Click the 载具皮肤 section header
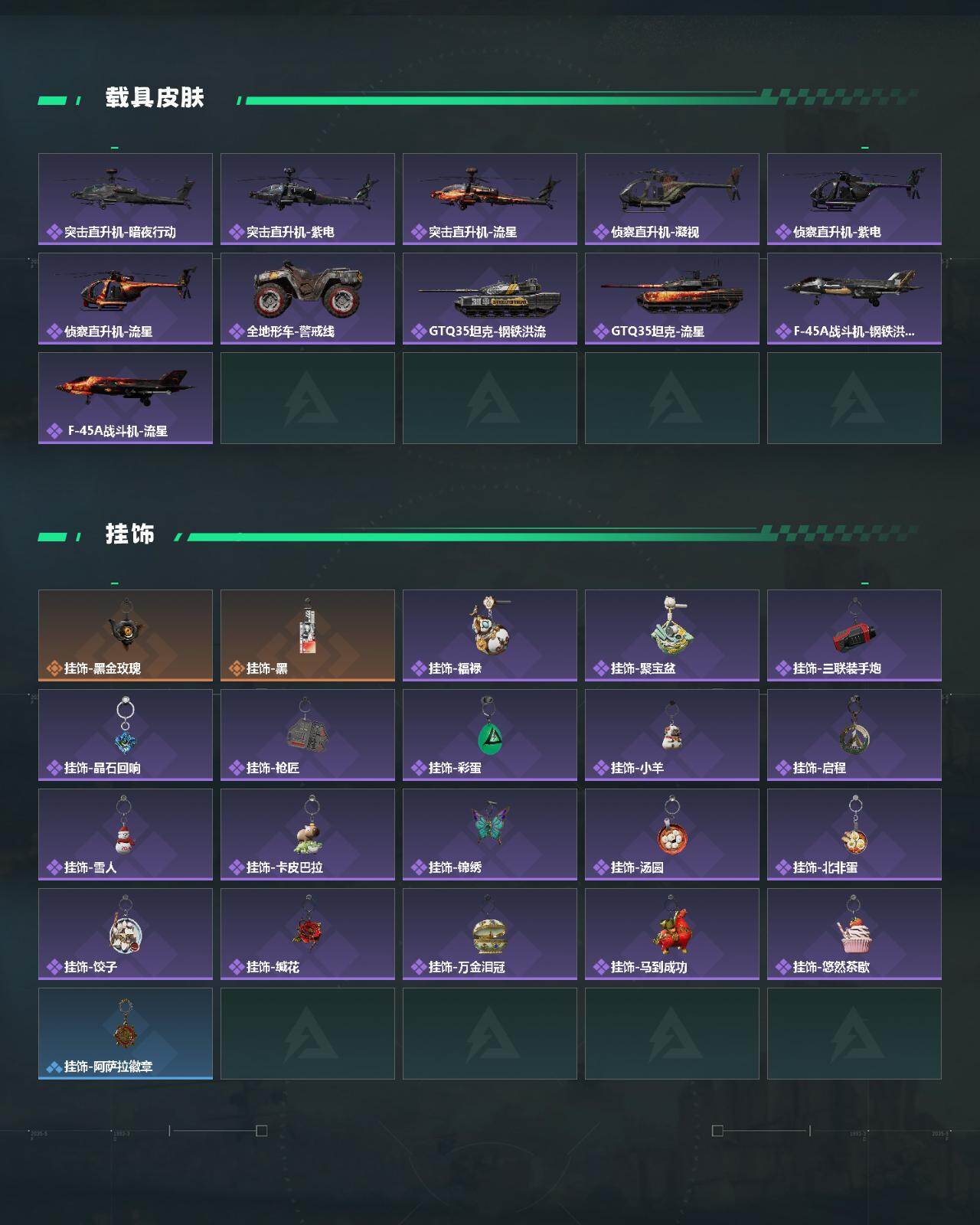The height and width of the screenshot is (1225, 980). [155, 98]
